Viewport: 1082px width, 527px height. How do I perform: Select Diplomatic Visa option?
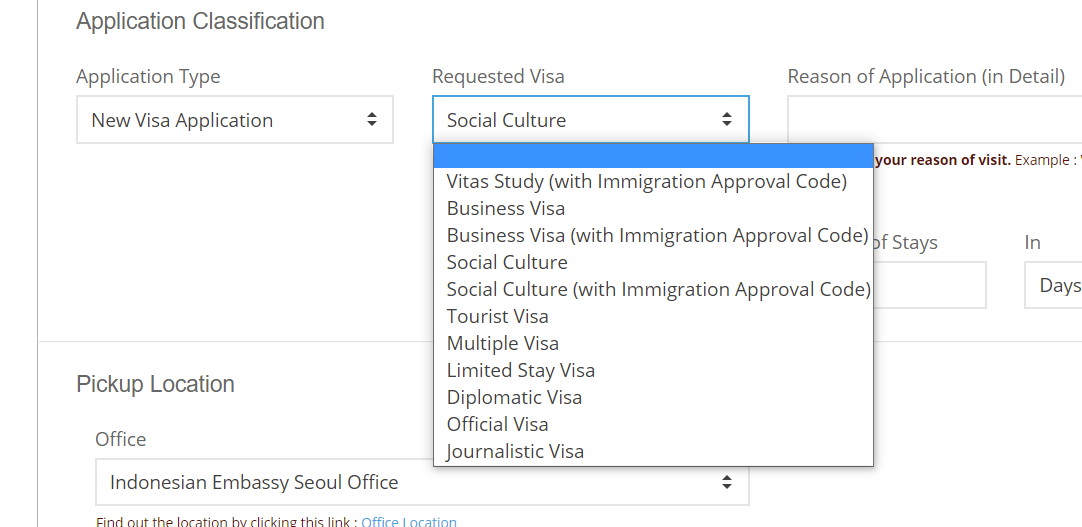click(514, 398)
